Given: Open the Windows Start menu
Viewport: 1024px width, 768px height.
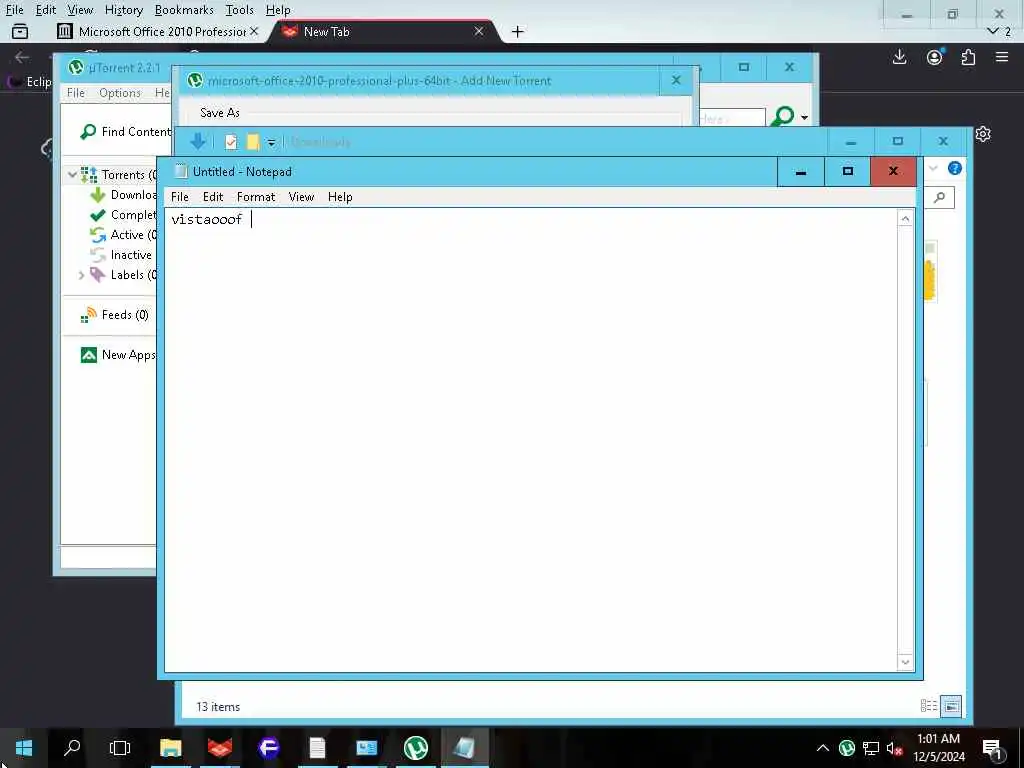Looking at the screenshot, I should click(24, 748).
